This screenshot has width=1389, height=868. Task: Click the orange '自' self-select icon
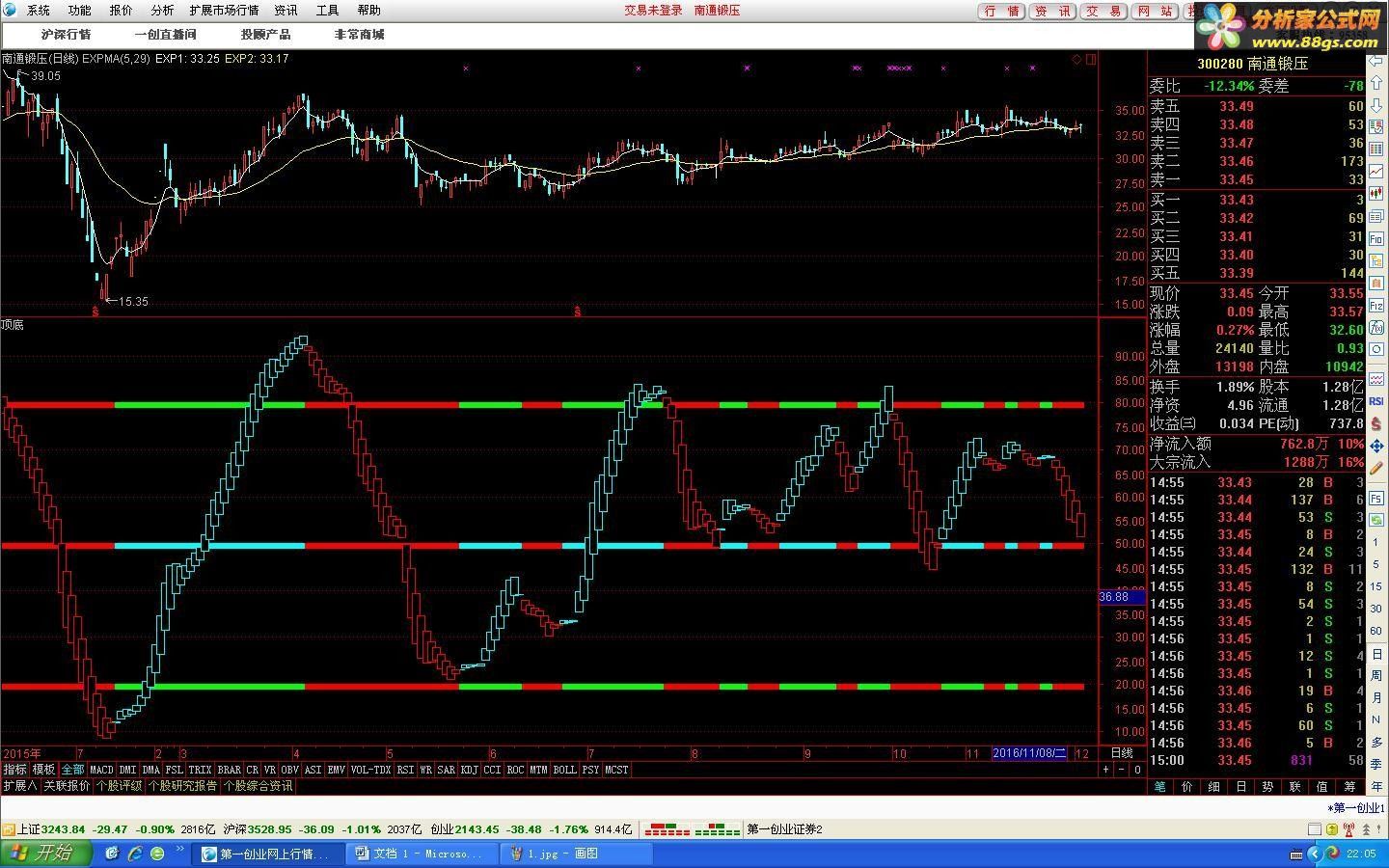point(1376,282)
